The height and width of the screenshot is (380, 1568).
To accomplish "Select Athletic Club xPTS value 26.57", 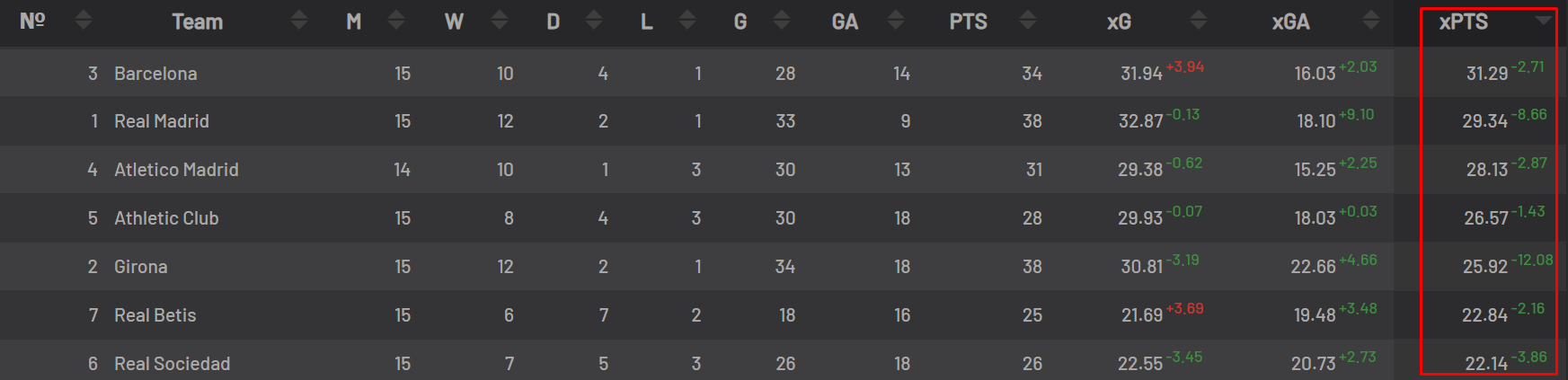I will (1486, 218).
